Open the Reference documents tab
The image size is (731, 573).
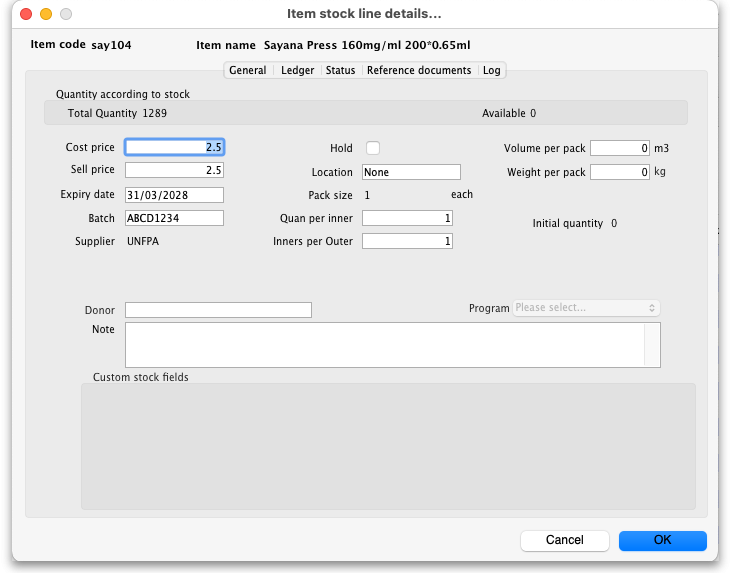coord(418,70)
